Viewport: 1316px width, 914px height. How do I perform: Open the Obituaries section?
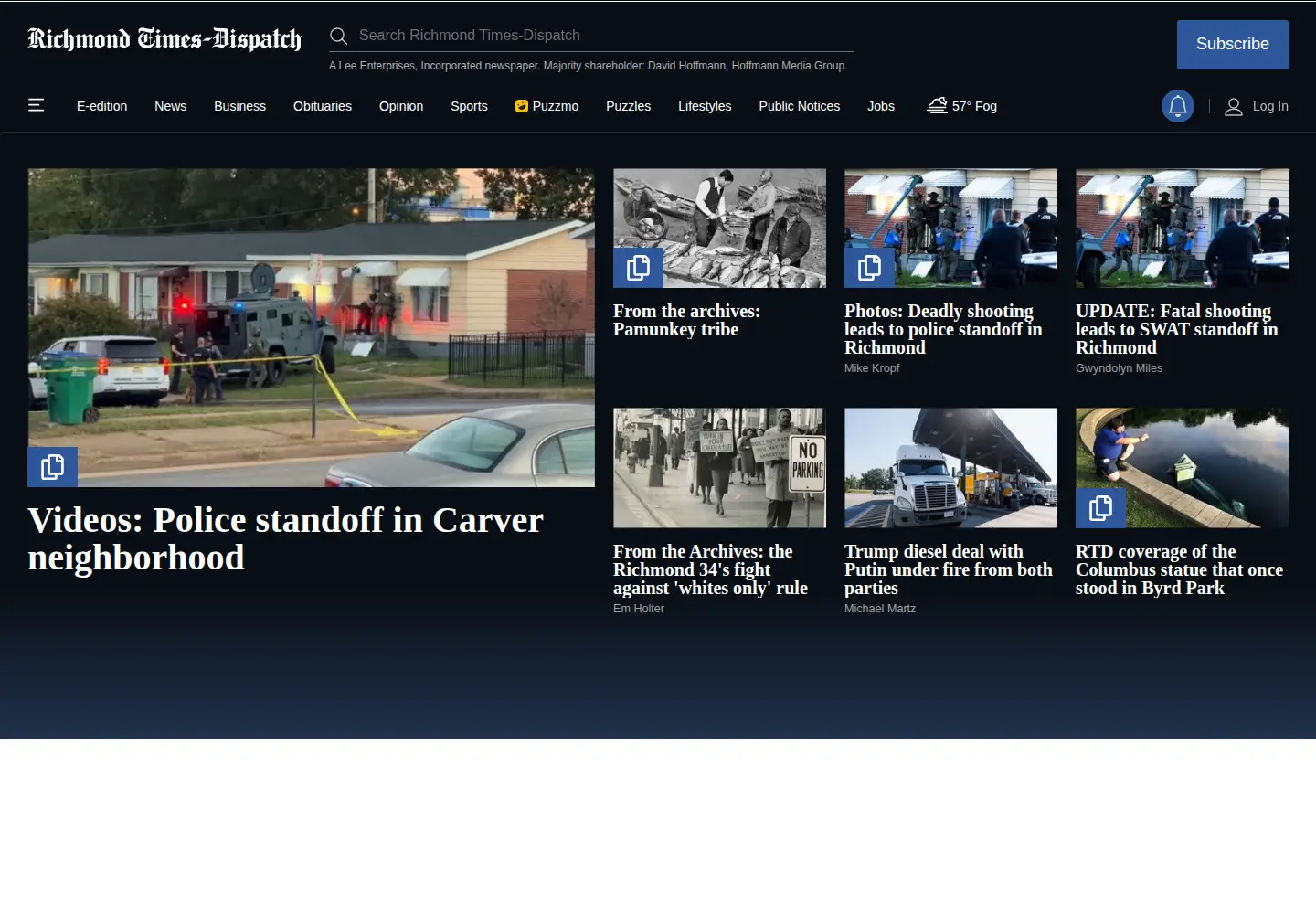pos(323,106)
